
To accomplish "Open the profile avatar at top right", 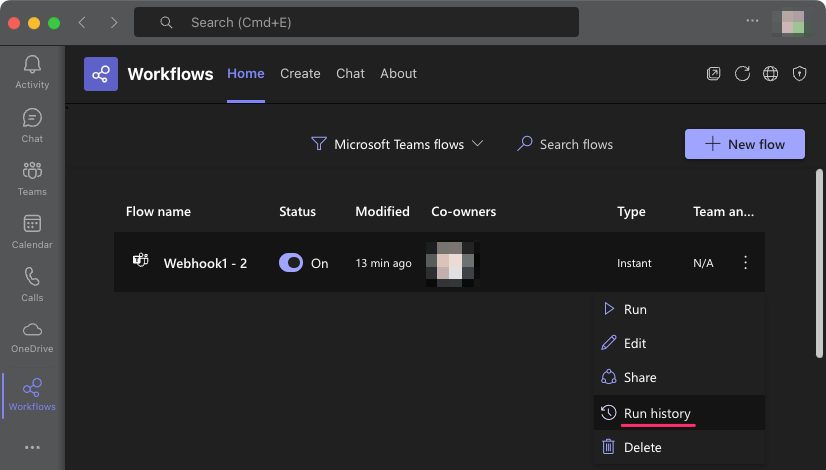I will tap(792, 22).
